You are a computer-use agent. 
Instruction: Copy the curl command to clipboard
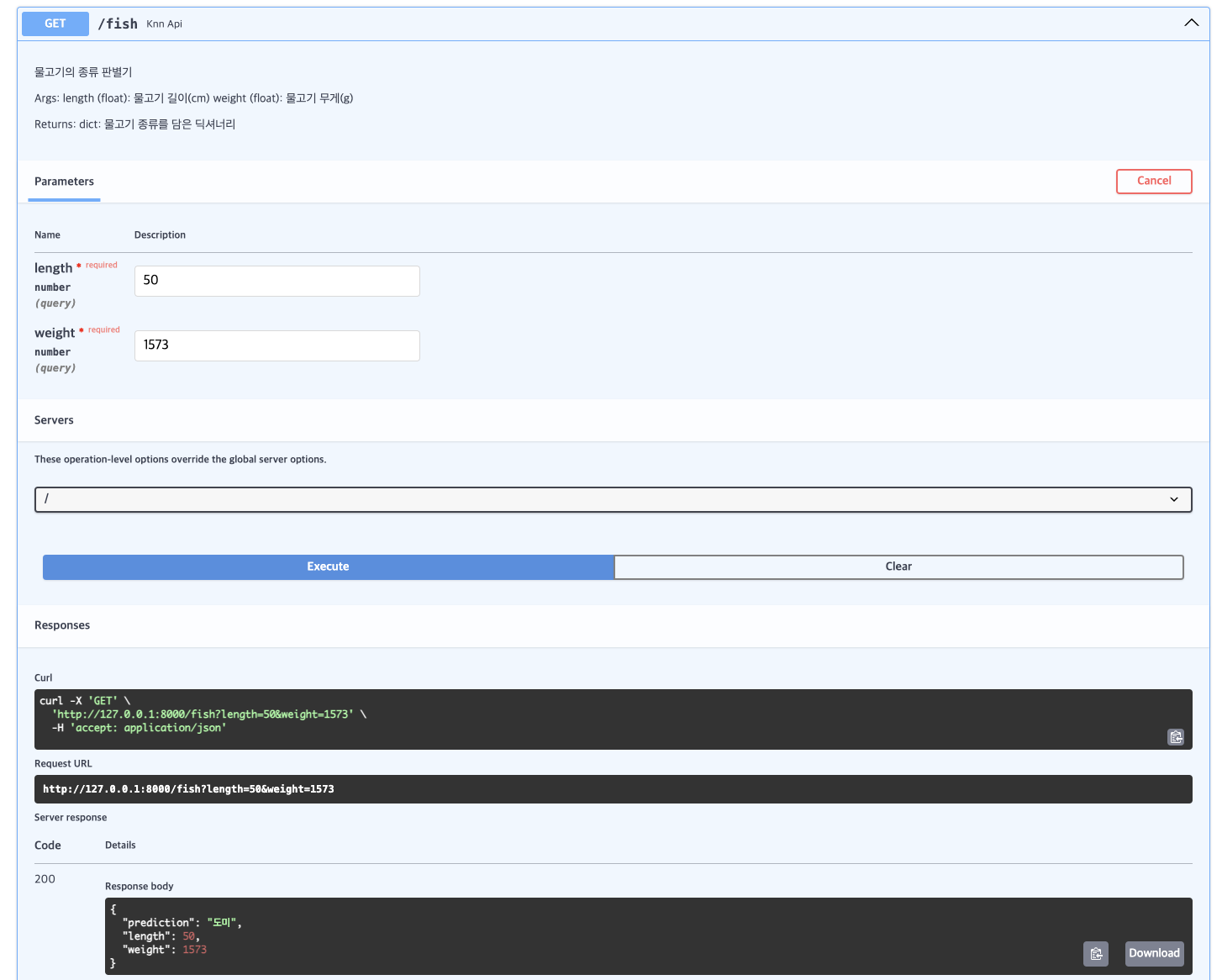click(x=1176, y=737)
